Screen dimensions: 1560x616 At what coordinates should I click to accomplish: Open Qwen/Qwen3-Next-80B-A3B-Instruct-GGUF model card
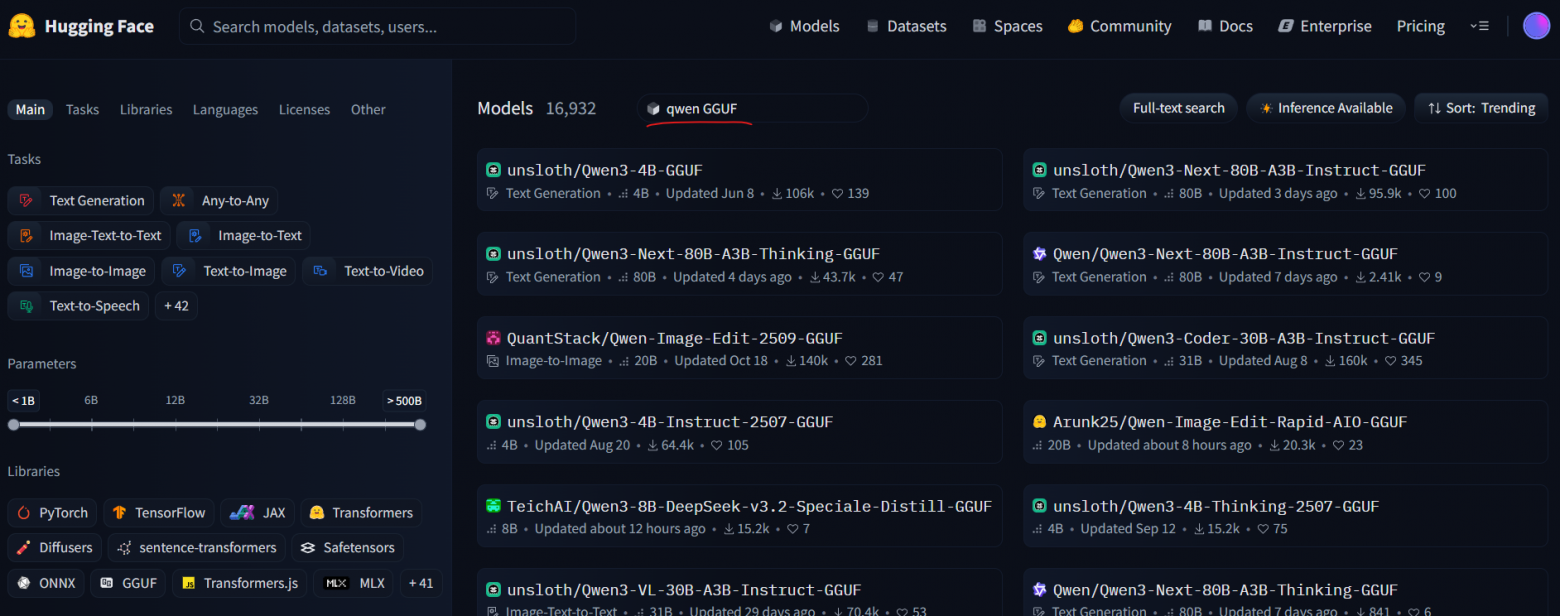[x=1285, y=264]
